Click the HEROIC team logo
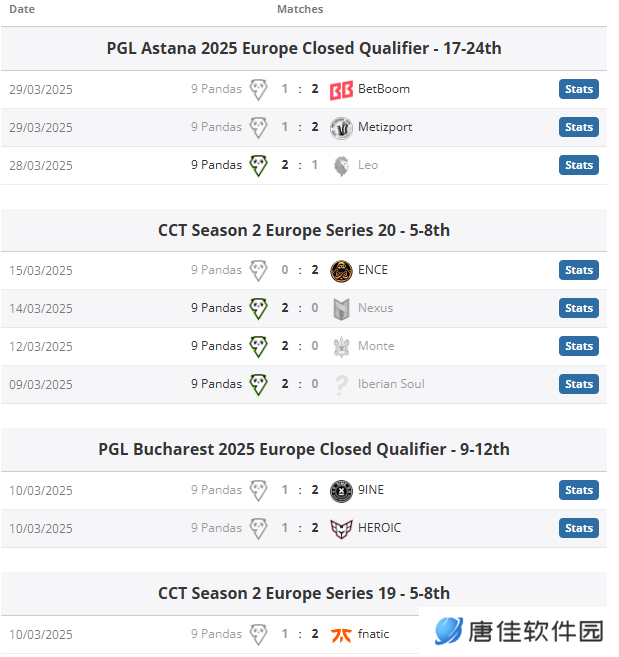The width and height of the screenshot is (619, 657). [341, 529]
